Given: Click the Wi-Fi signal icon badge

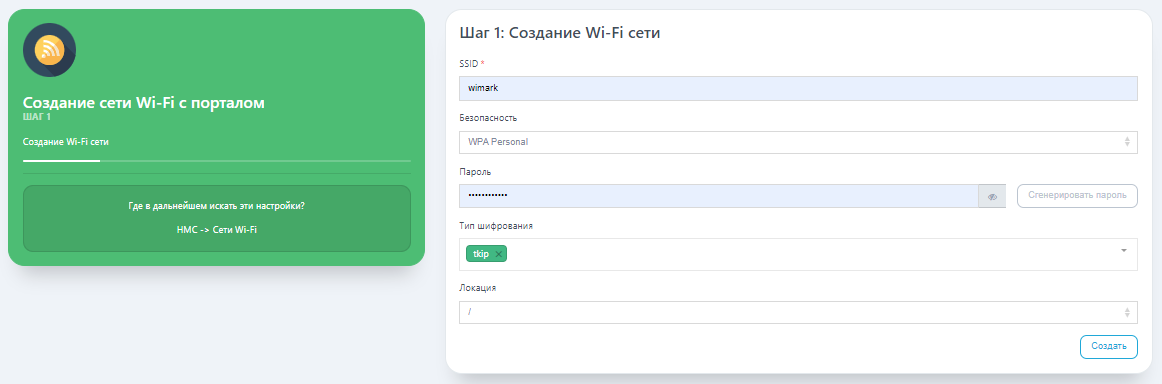Looking at the screenshot, I should (50, 50).
